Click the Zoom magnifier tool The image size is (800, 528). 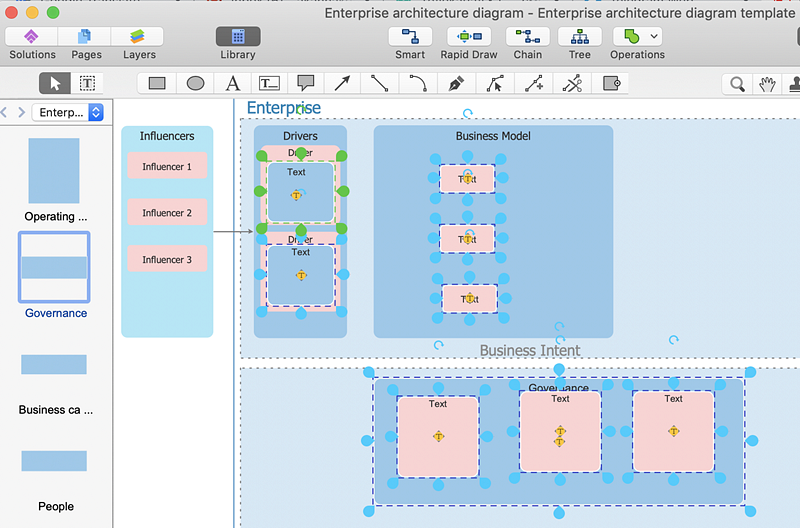[737, 84]
